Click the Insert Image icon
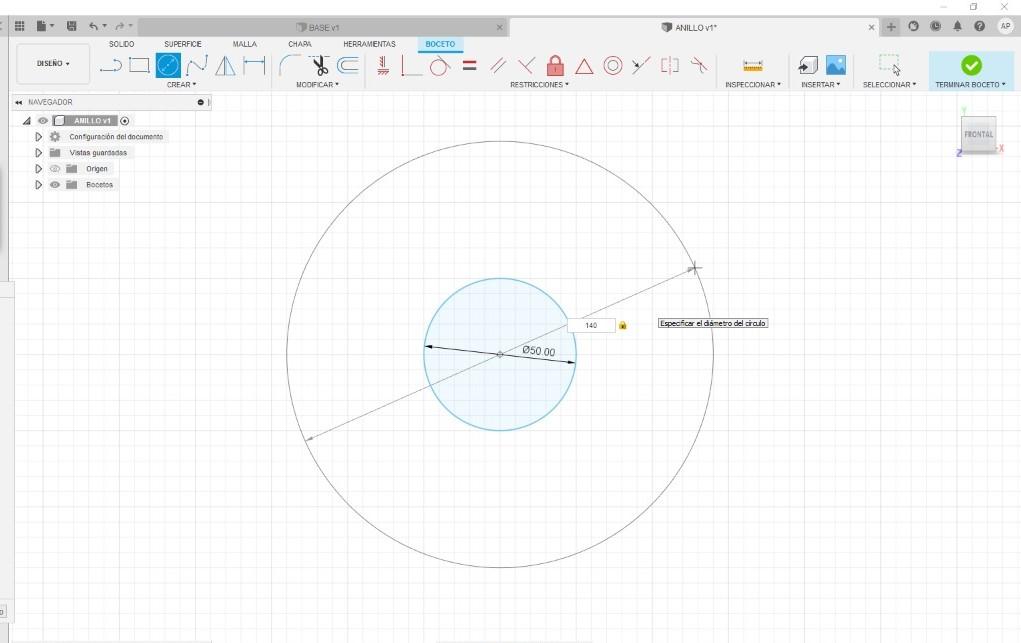The image size is (1021, 643). pos(835,66)
